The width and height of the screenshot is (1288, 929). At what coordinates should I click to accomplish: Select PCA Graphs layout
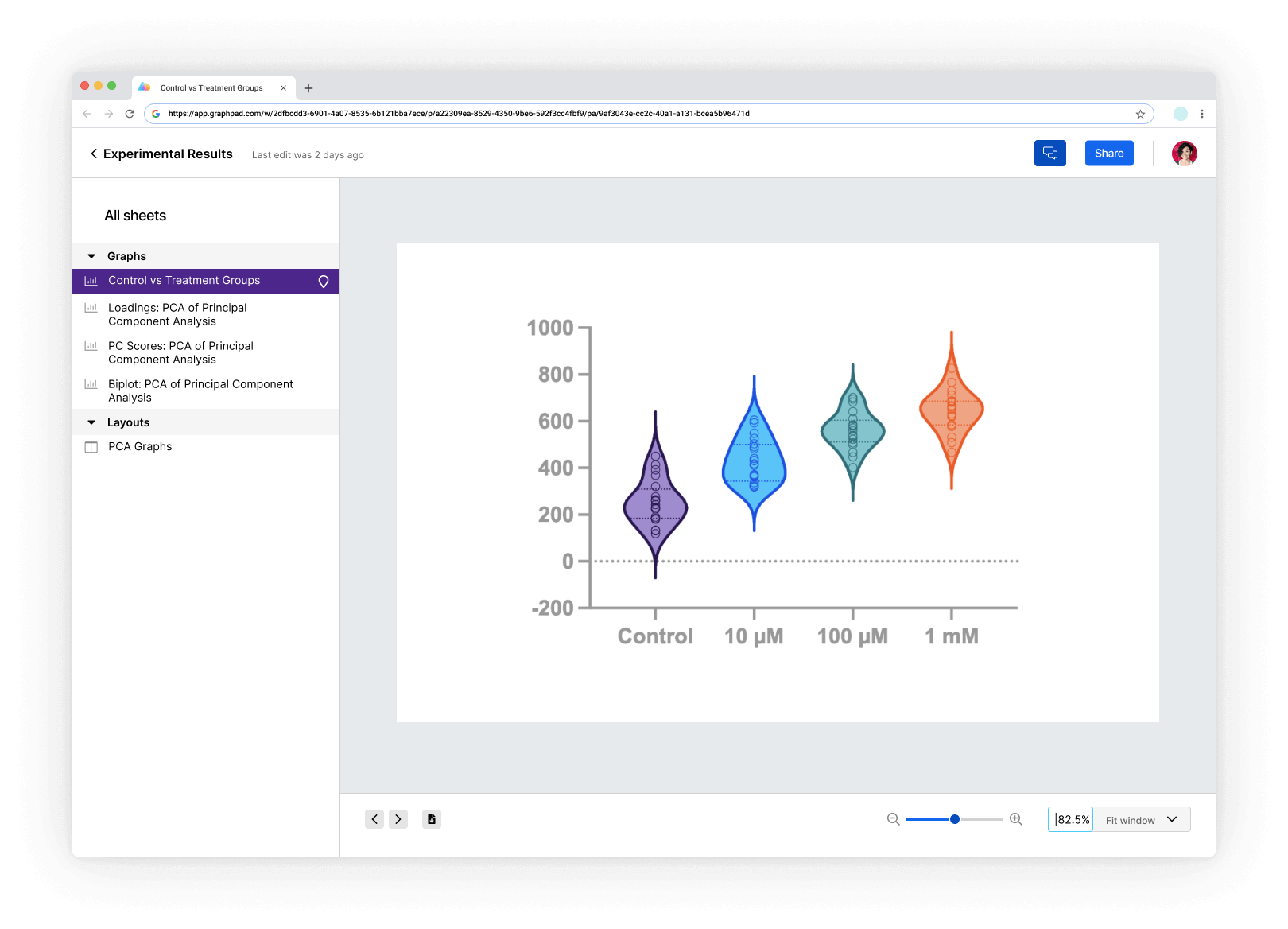pos(140,446)
